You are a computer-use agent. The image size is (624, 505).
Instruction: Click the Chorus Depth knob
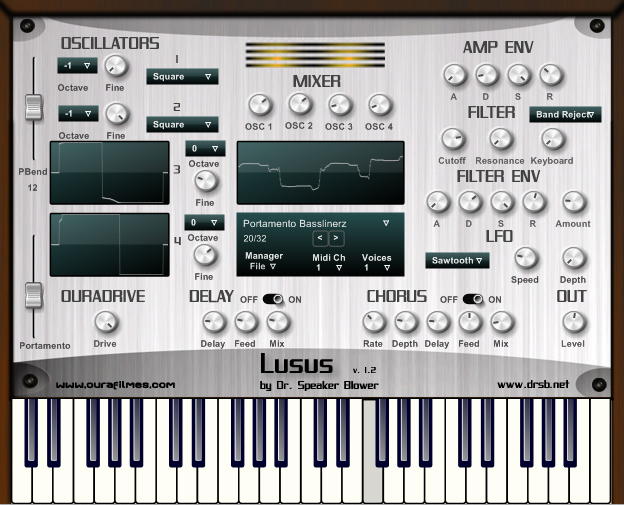click(406, 322)
